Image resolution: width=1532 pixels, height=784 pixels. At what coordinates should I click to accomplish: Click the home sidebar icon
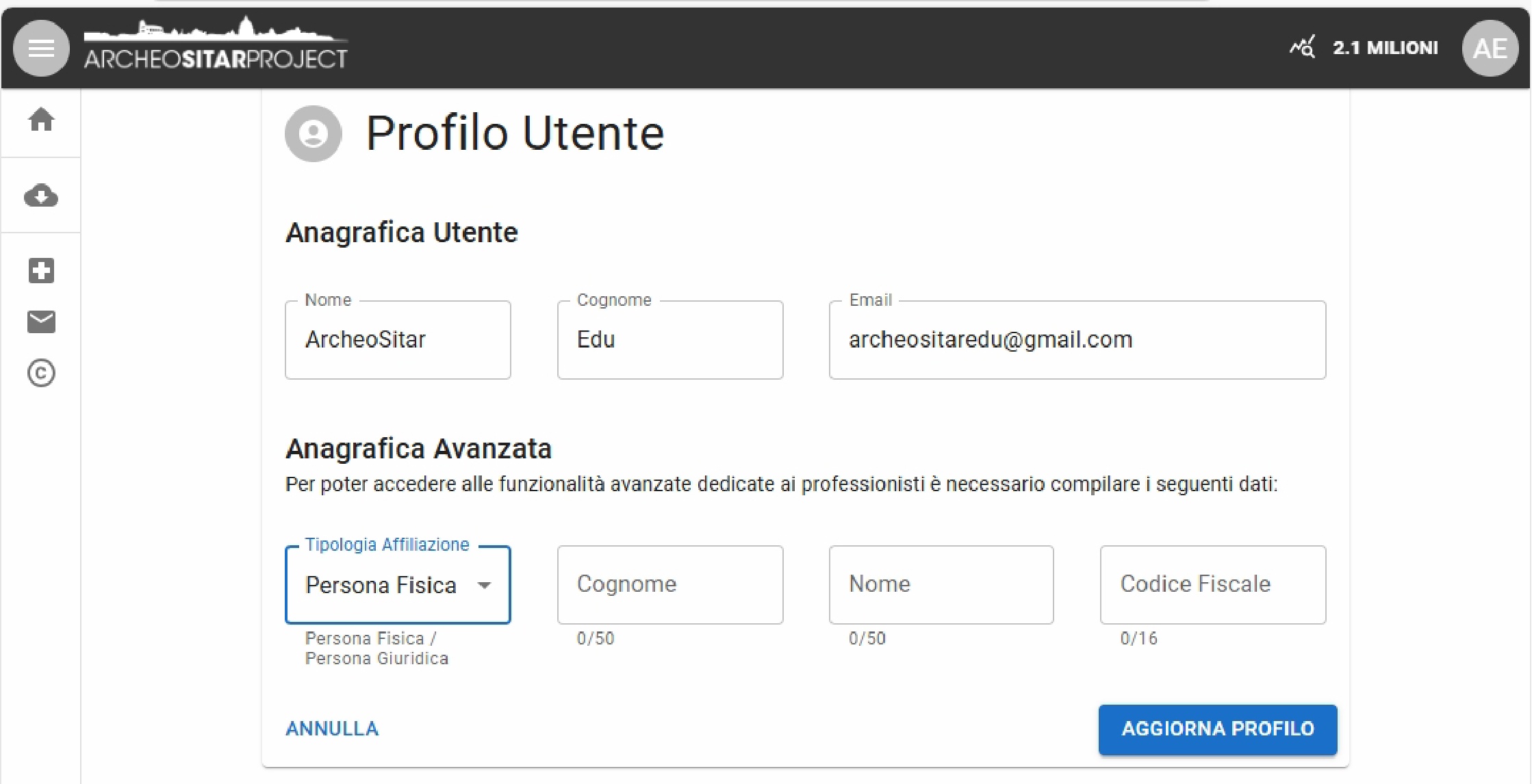(x=41, y=120)
